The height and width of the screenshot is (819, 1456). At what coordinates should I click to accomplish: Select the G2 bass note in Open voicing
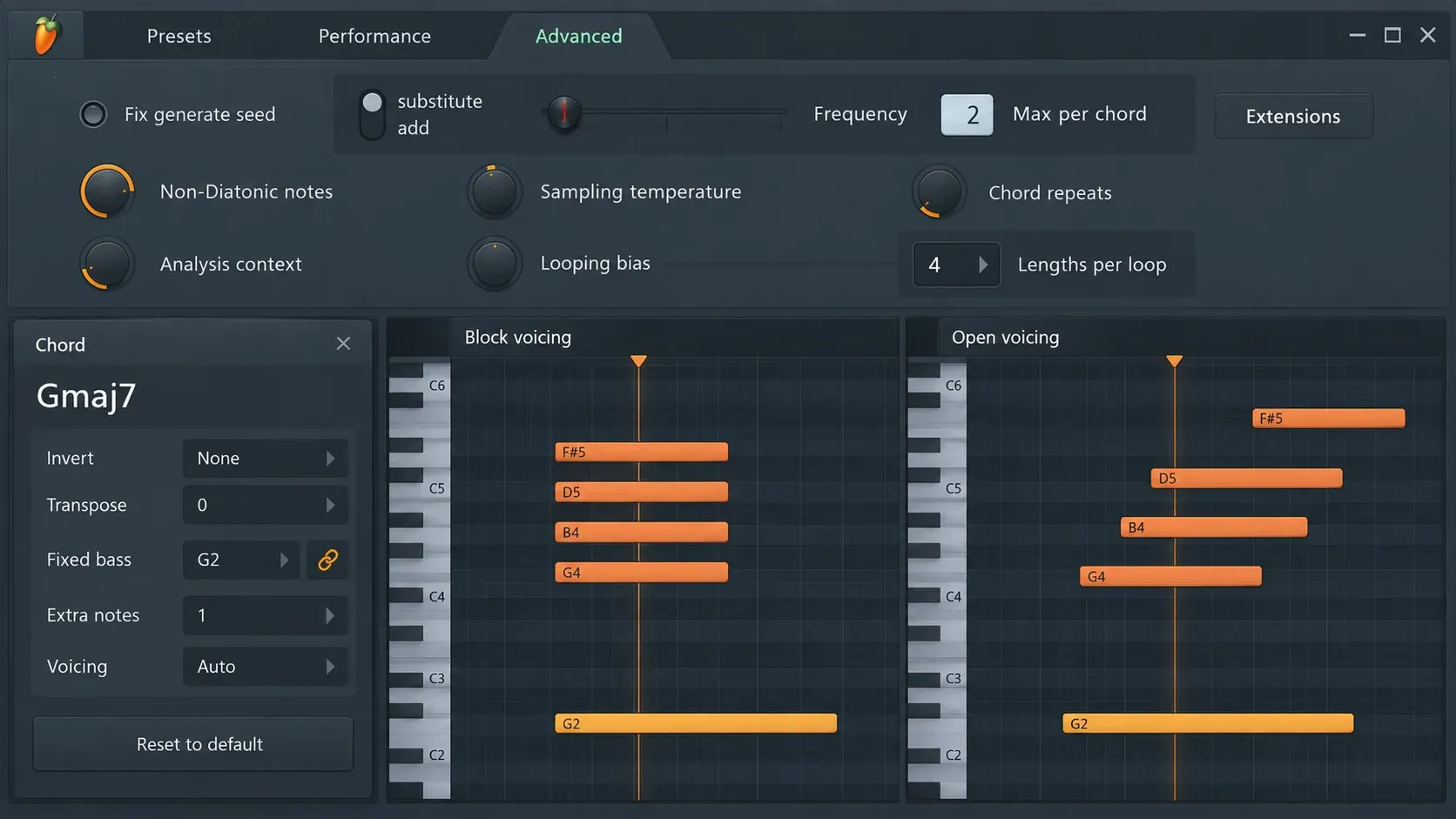[x=1209, y=723]
